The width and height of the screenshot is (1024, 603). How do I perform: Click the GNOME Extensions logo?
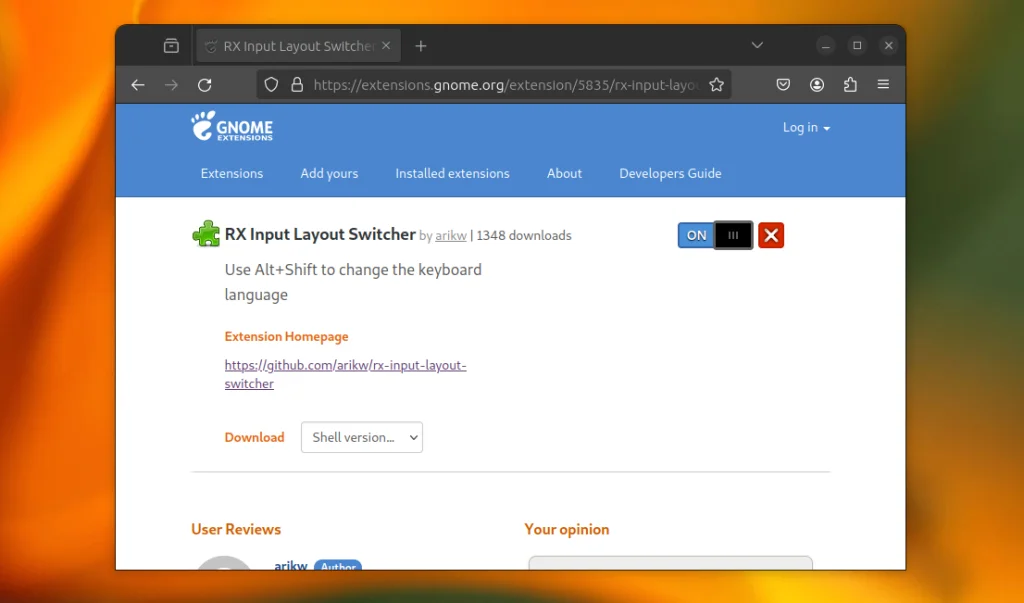232,127
